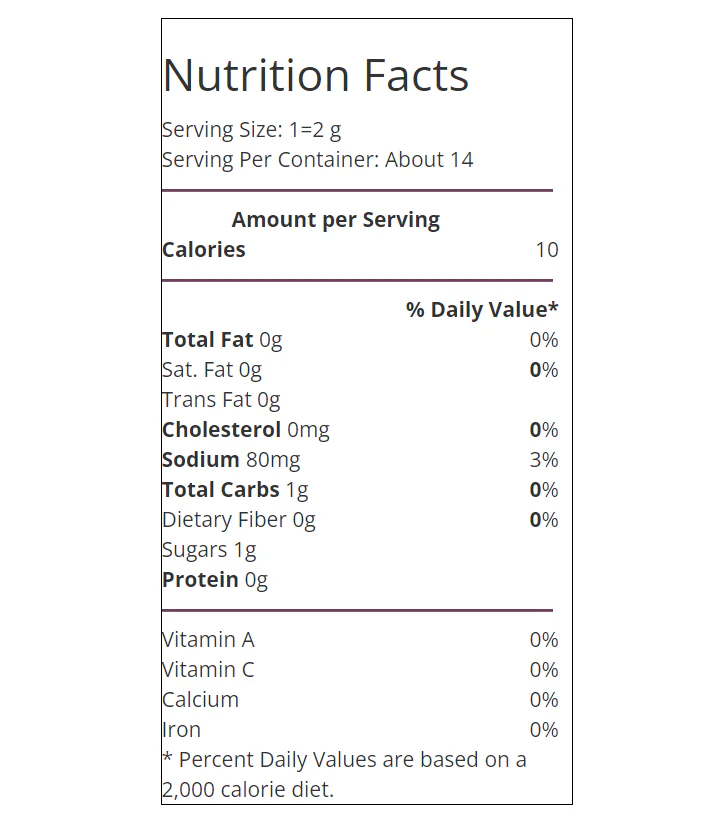Click the Nutrition Facts heading
Viewport: 717px width, 829px height.
316,76
